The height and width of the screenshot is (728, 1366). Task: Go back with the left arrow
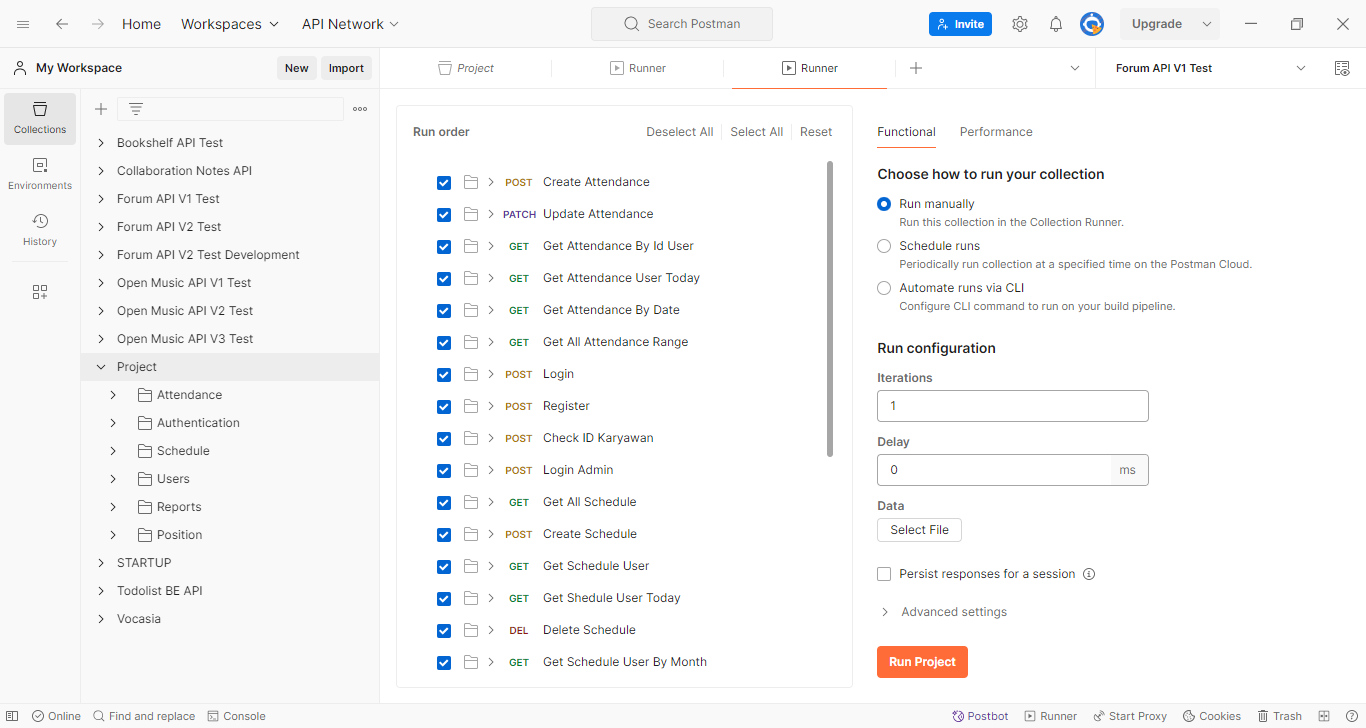62,24
